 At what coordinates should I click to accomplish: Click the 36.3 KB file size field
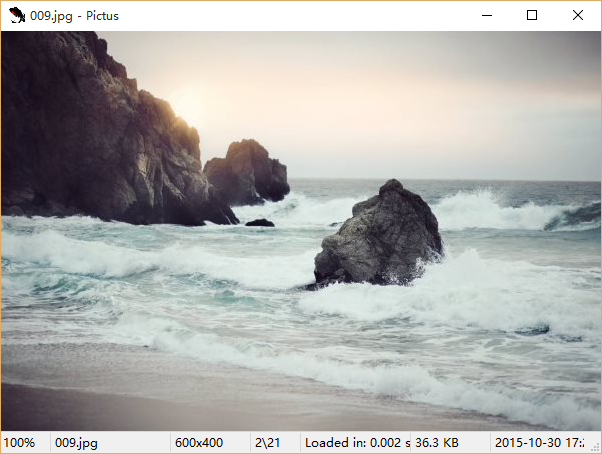tap(437, 442)
